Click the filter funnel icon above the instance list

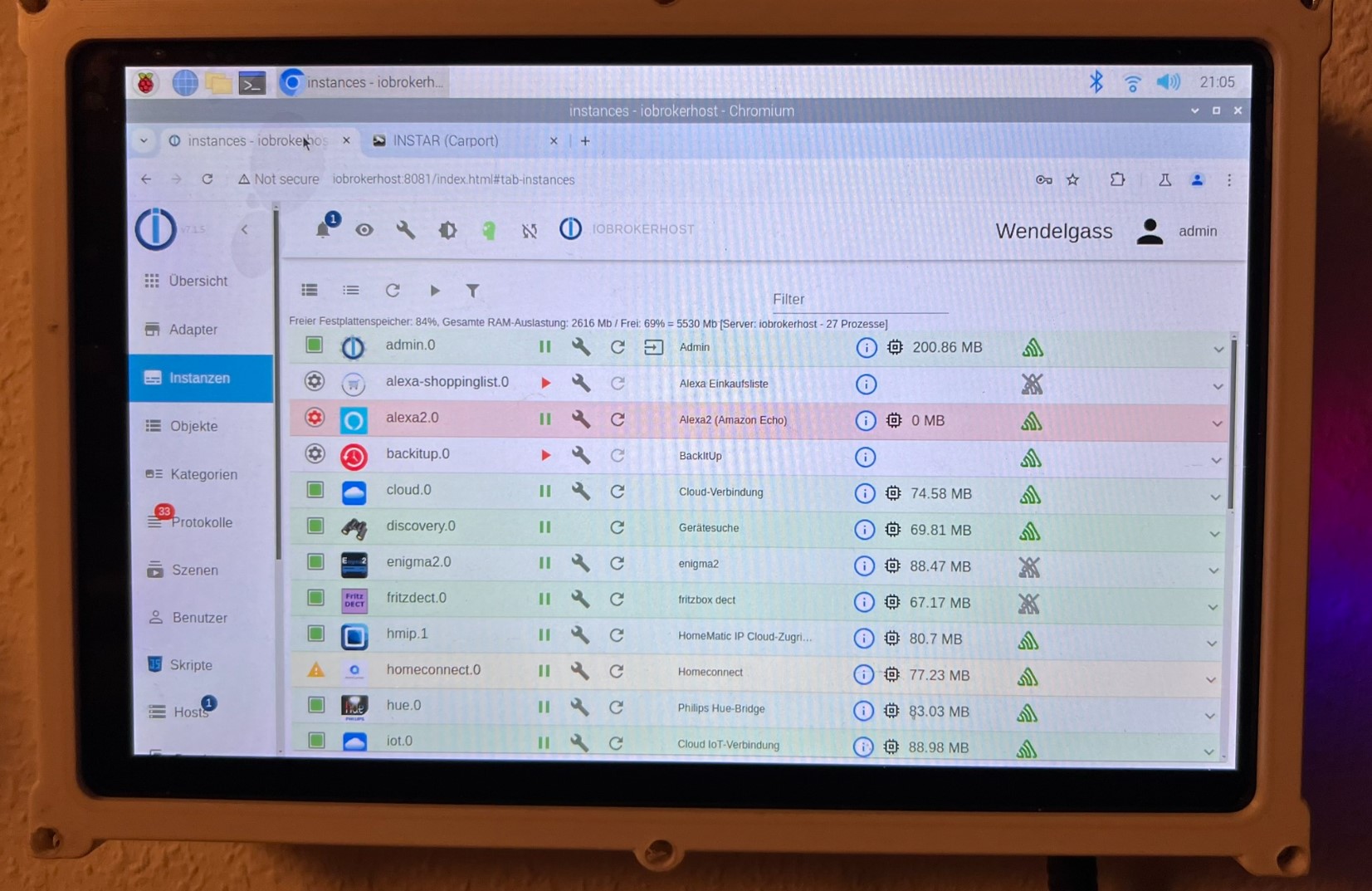click(x=473, y=290)
